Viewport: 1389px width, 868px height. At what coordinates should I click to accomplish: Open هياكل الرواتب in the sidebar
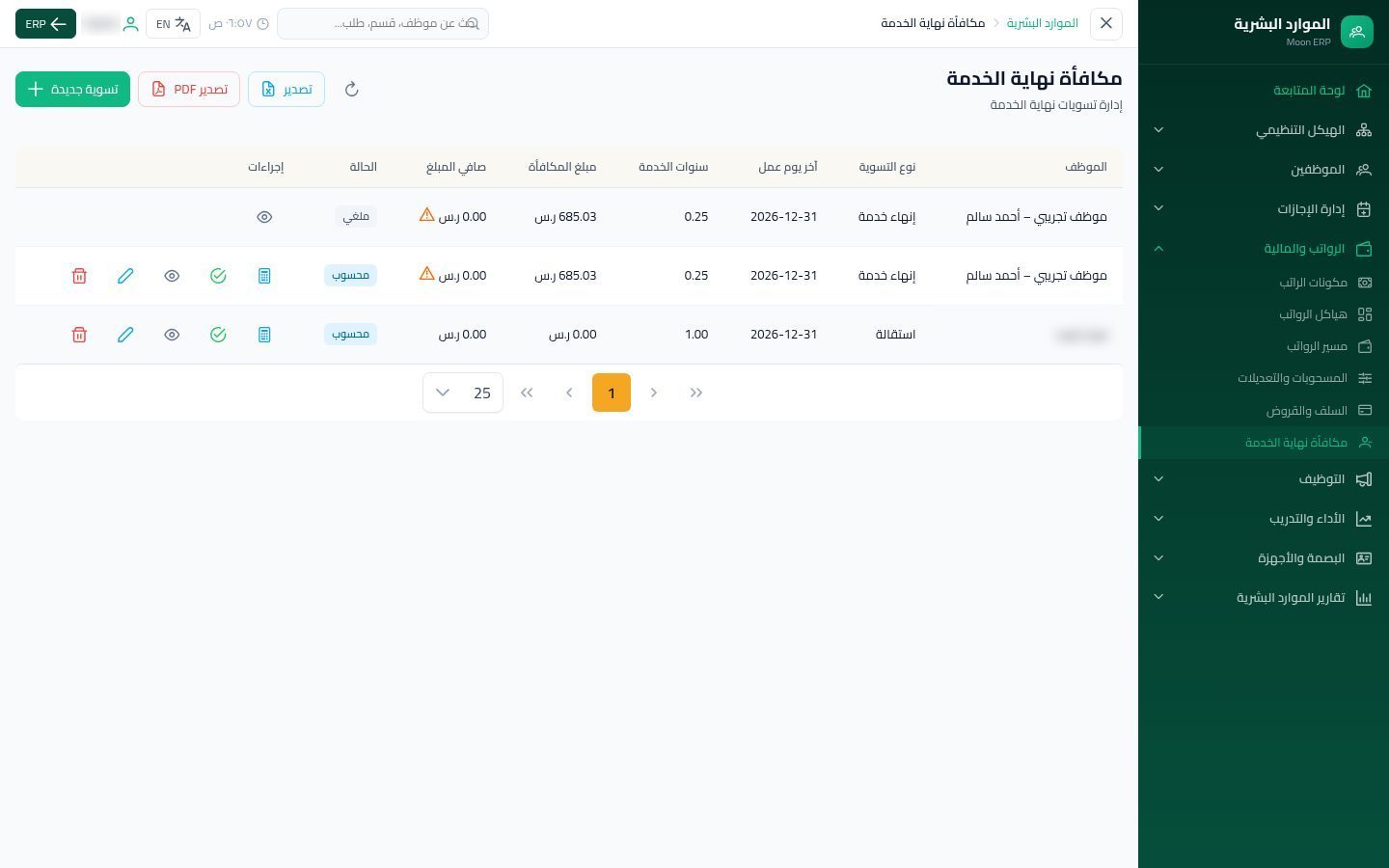1264,314
